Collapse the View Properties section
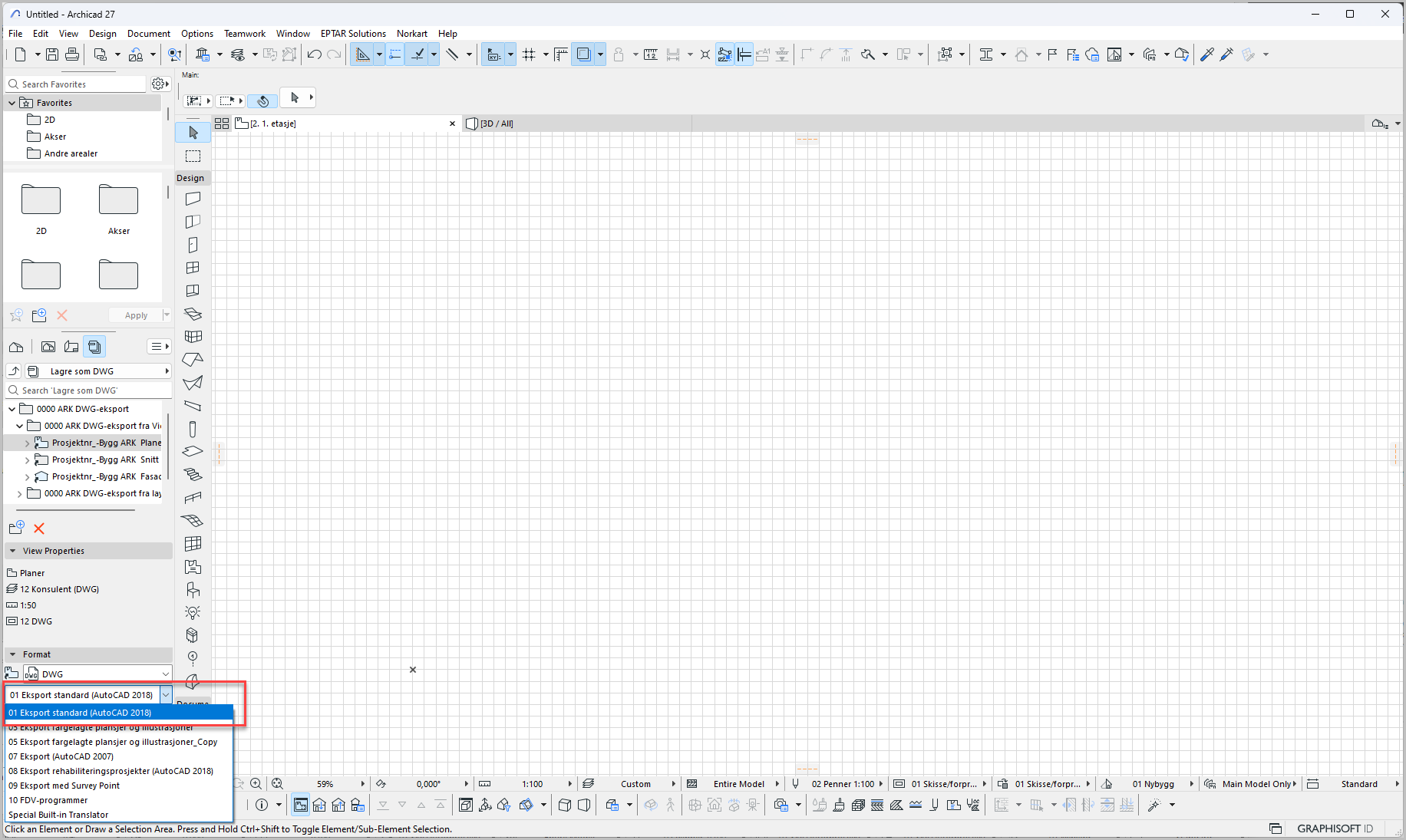The image size is (1406, 840). click(13, 551)
